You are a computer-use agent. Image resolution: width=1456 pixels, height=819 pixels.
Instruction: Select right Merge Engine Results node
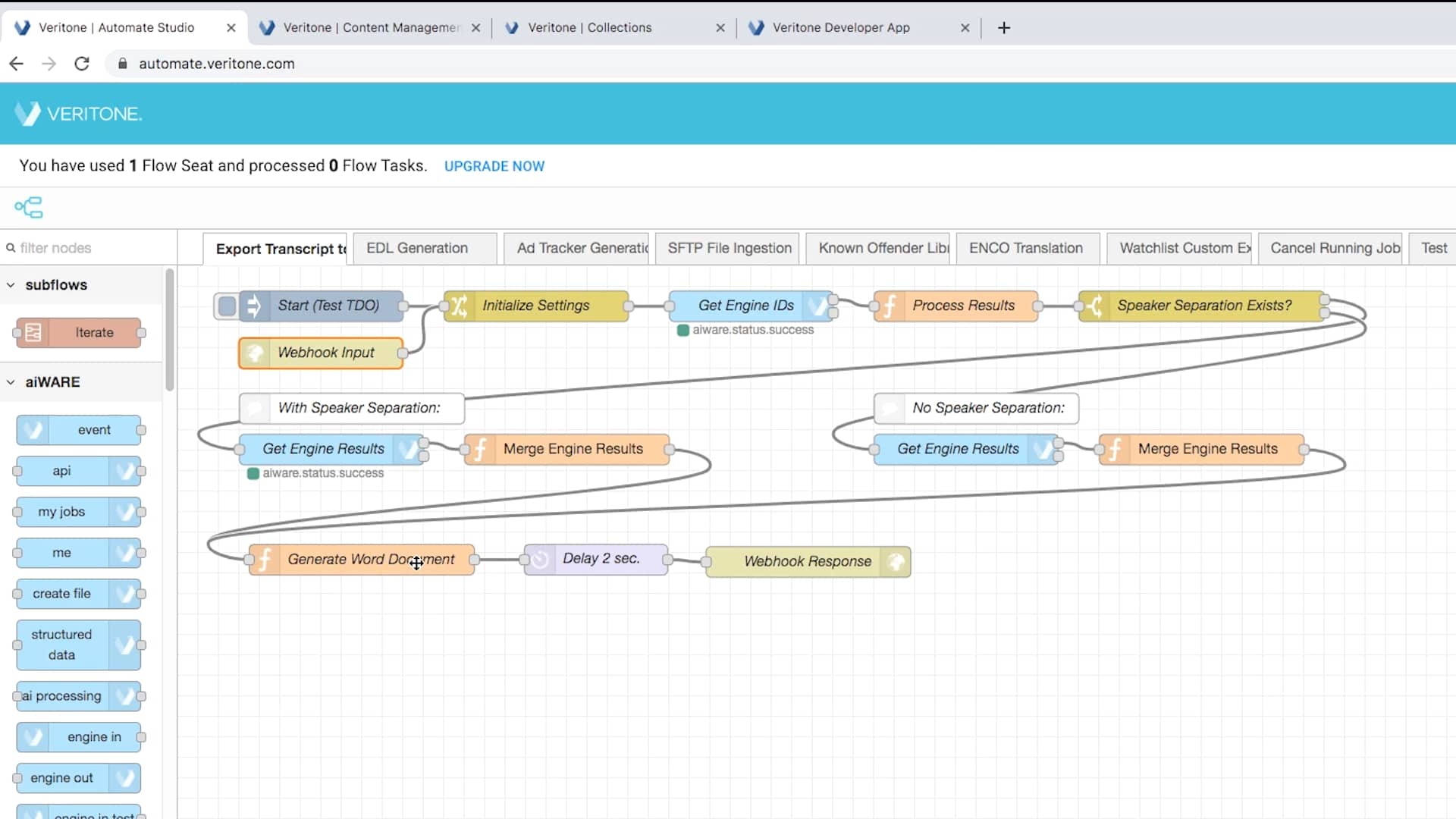[x=1201, y=449]
